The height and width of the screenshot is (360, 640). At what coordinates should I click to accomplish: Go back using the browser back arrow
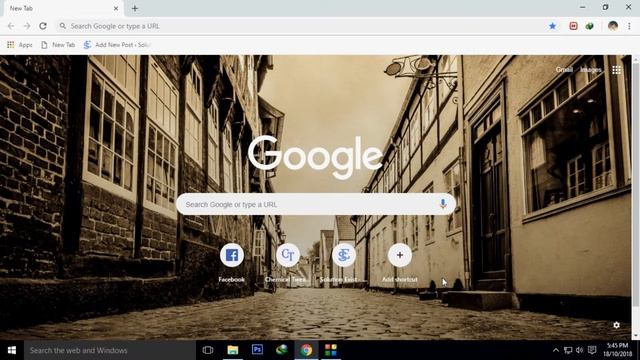(11, 26)
